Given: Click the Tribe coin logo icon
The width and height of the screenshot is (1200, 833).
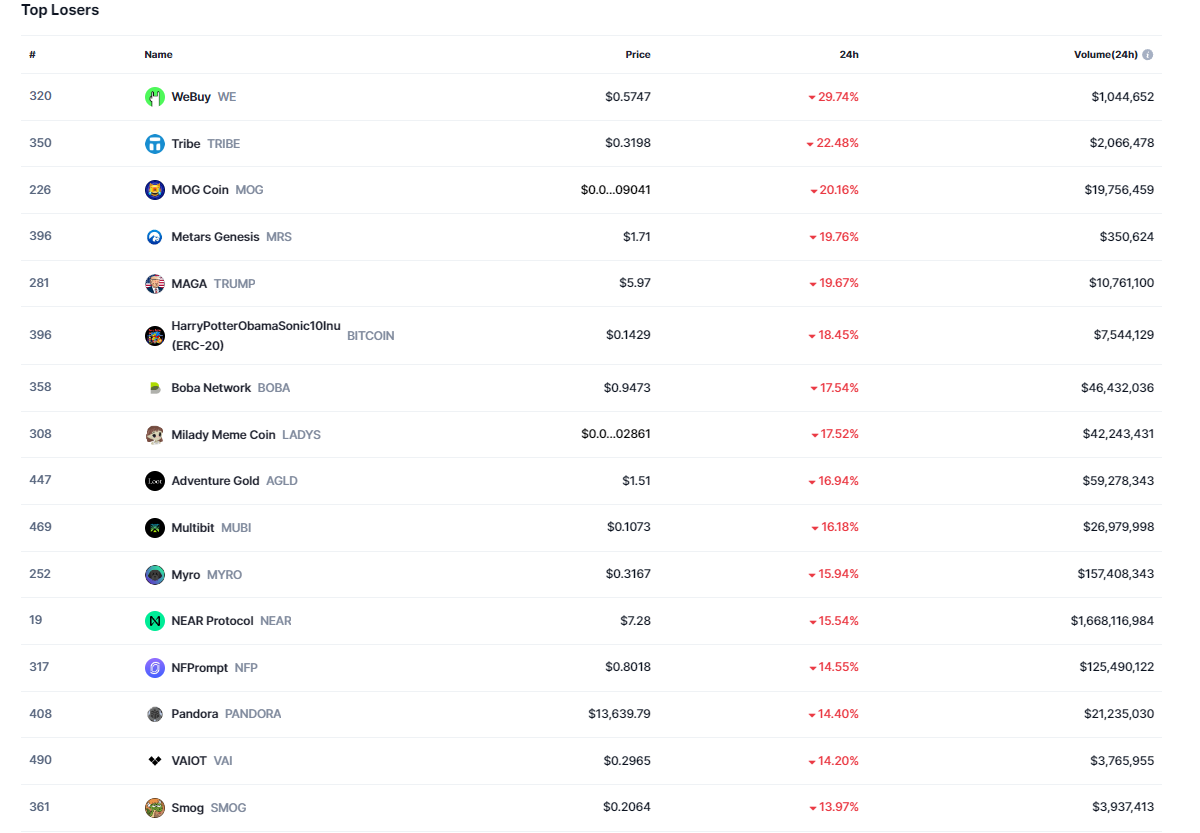Looking at the screenshot, I should pos(154,144).
